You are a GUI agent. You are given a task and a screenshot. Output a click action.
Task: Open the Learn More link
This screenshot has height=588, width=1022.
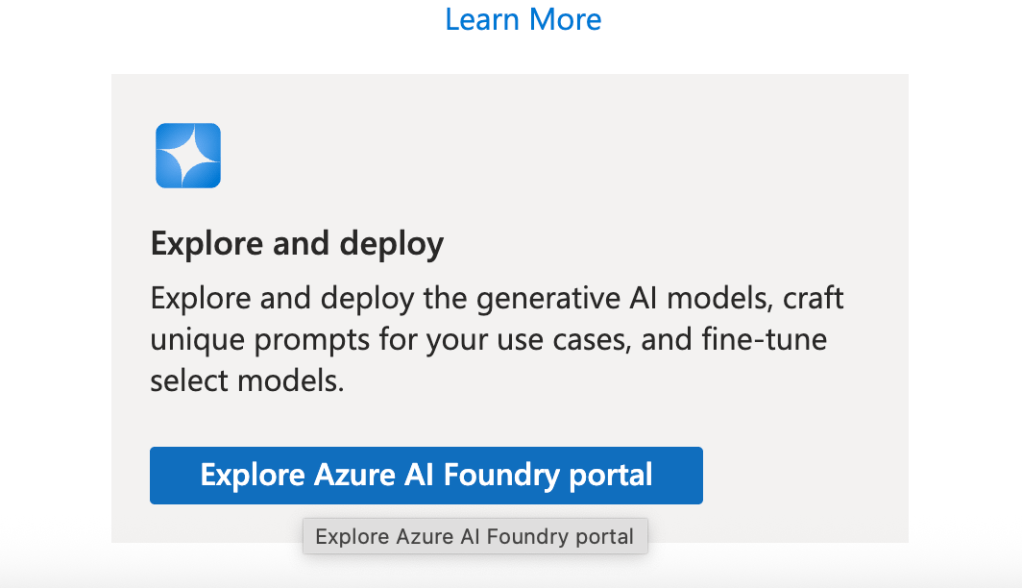click(x=523, y=19)
